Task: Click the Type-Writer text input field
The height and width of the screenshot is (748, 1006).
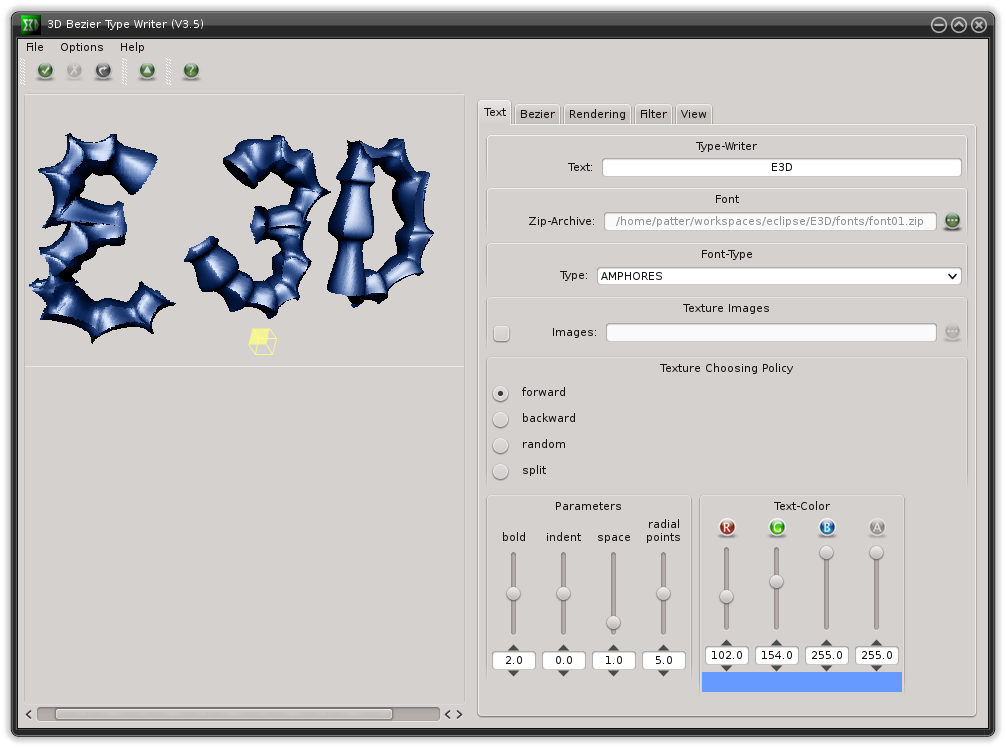Action: (x=781, y=168)
